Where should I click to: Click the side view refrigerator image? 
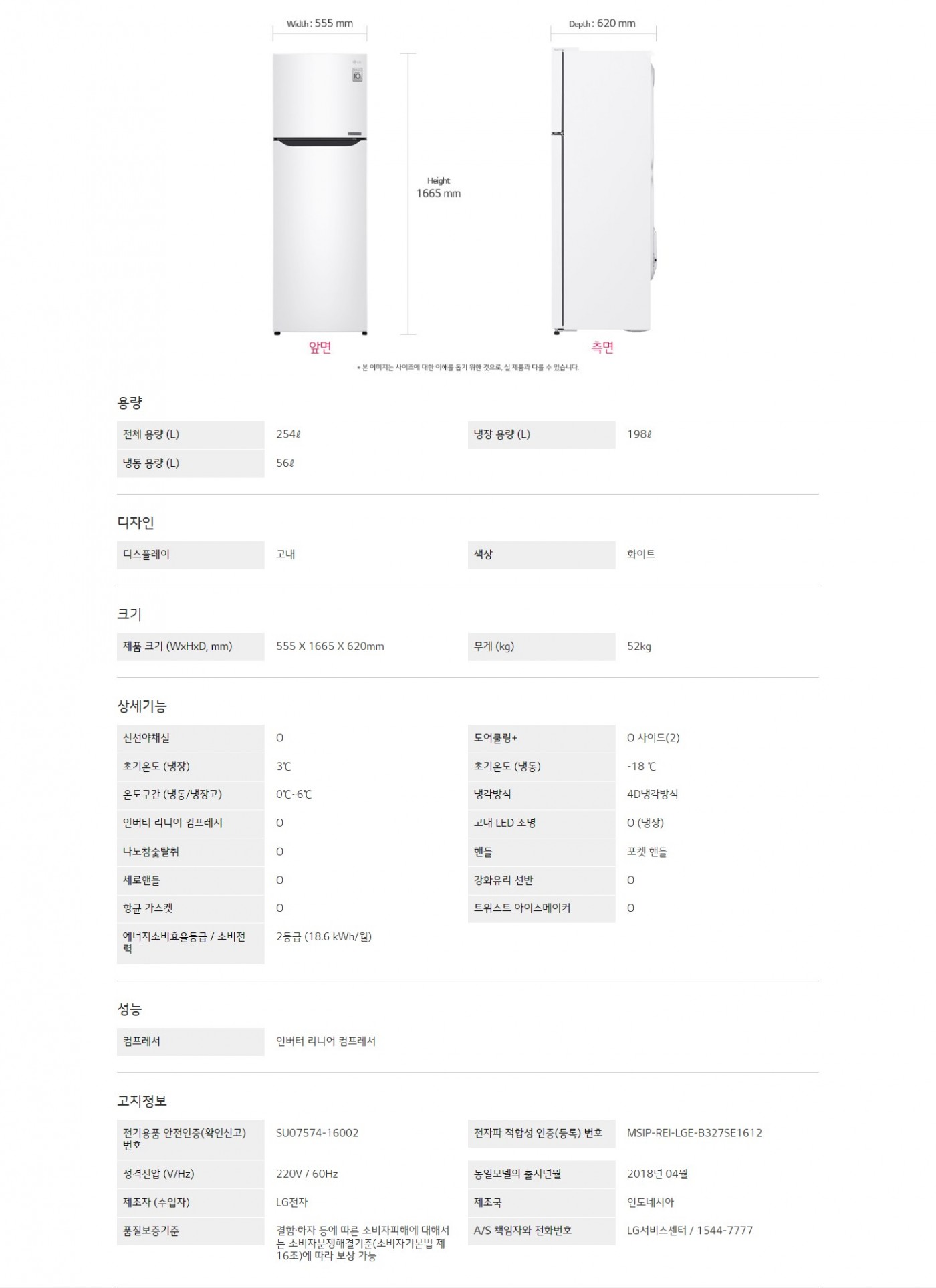(602, 194)
